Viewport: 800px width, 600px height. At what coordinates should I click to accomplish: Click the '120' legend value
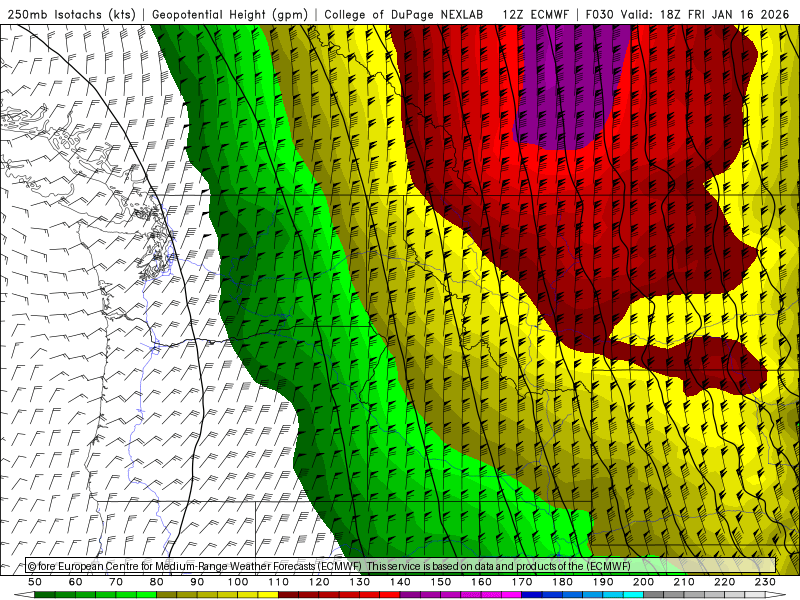point(319,582)
